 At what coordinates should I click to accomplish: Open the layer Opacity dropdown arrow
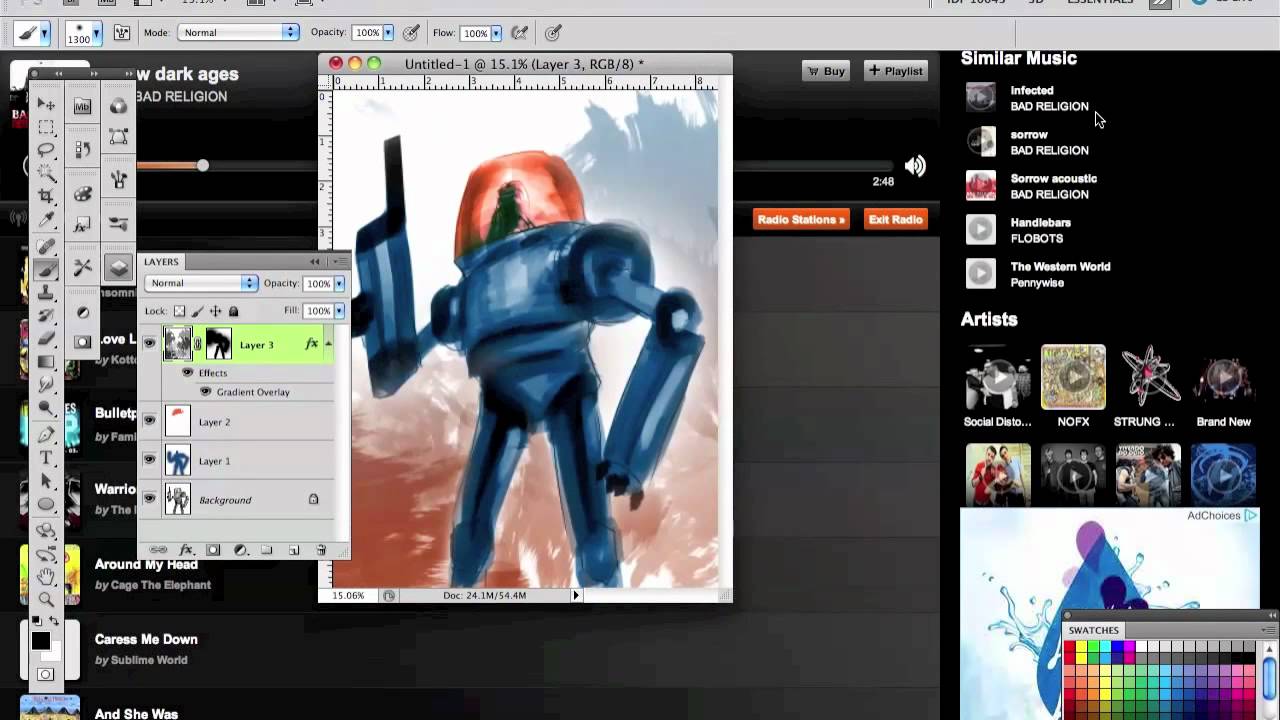pos(339,283)
